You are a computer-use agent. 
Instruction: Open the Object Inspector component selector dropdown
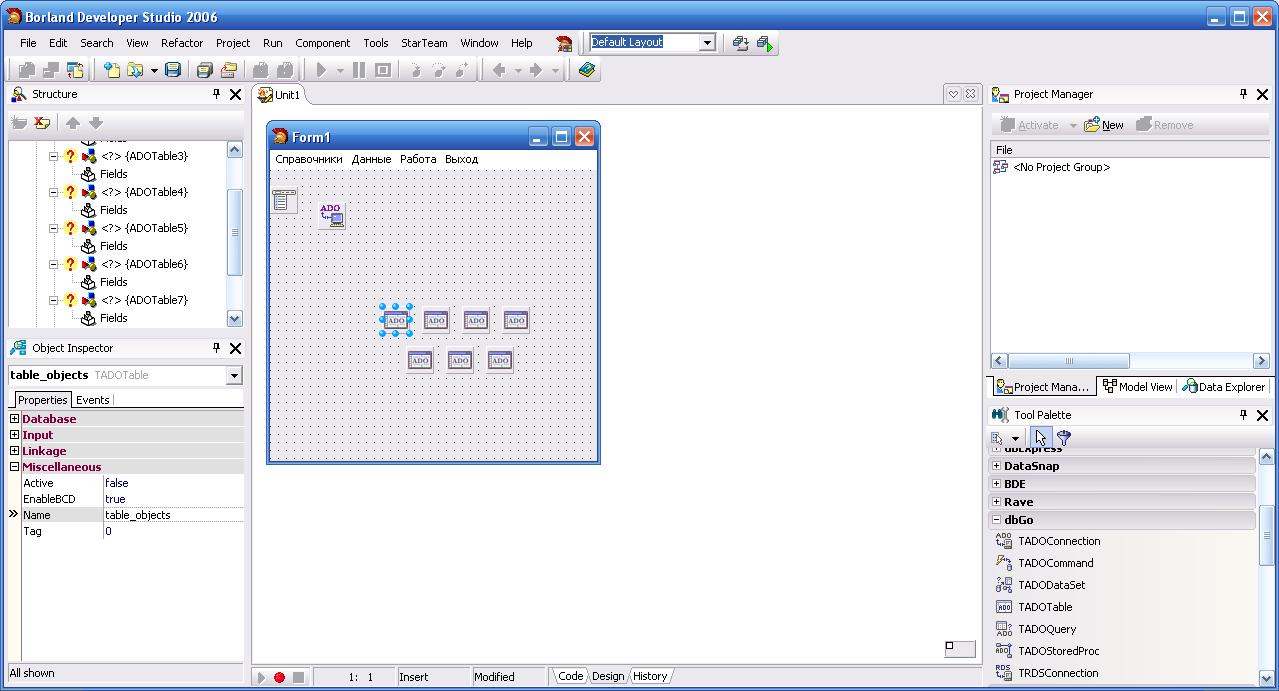[234, 376]
